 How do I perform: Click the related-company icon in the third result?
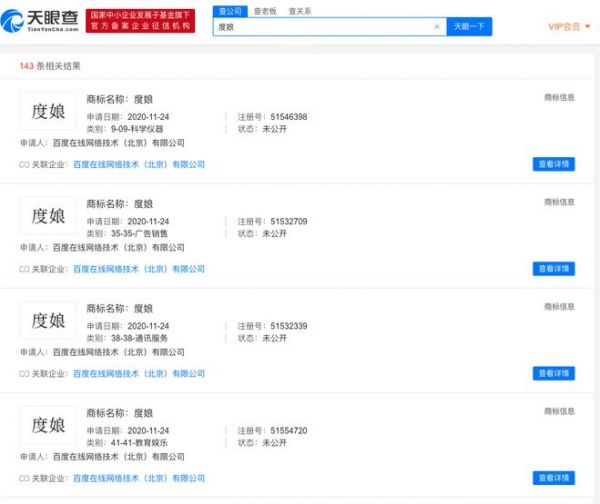tap(24, 374)
